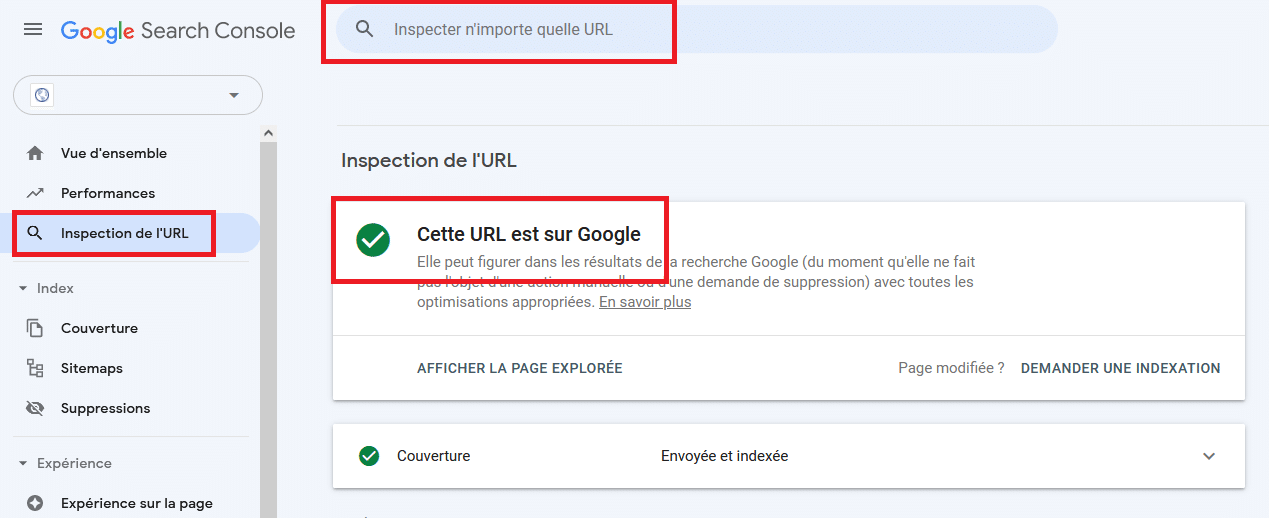The height and width of the screenshot is (518, 1269).
Task: Click DEMANDER UNE INDEXATION
Action: click(x=1120, y=368)
